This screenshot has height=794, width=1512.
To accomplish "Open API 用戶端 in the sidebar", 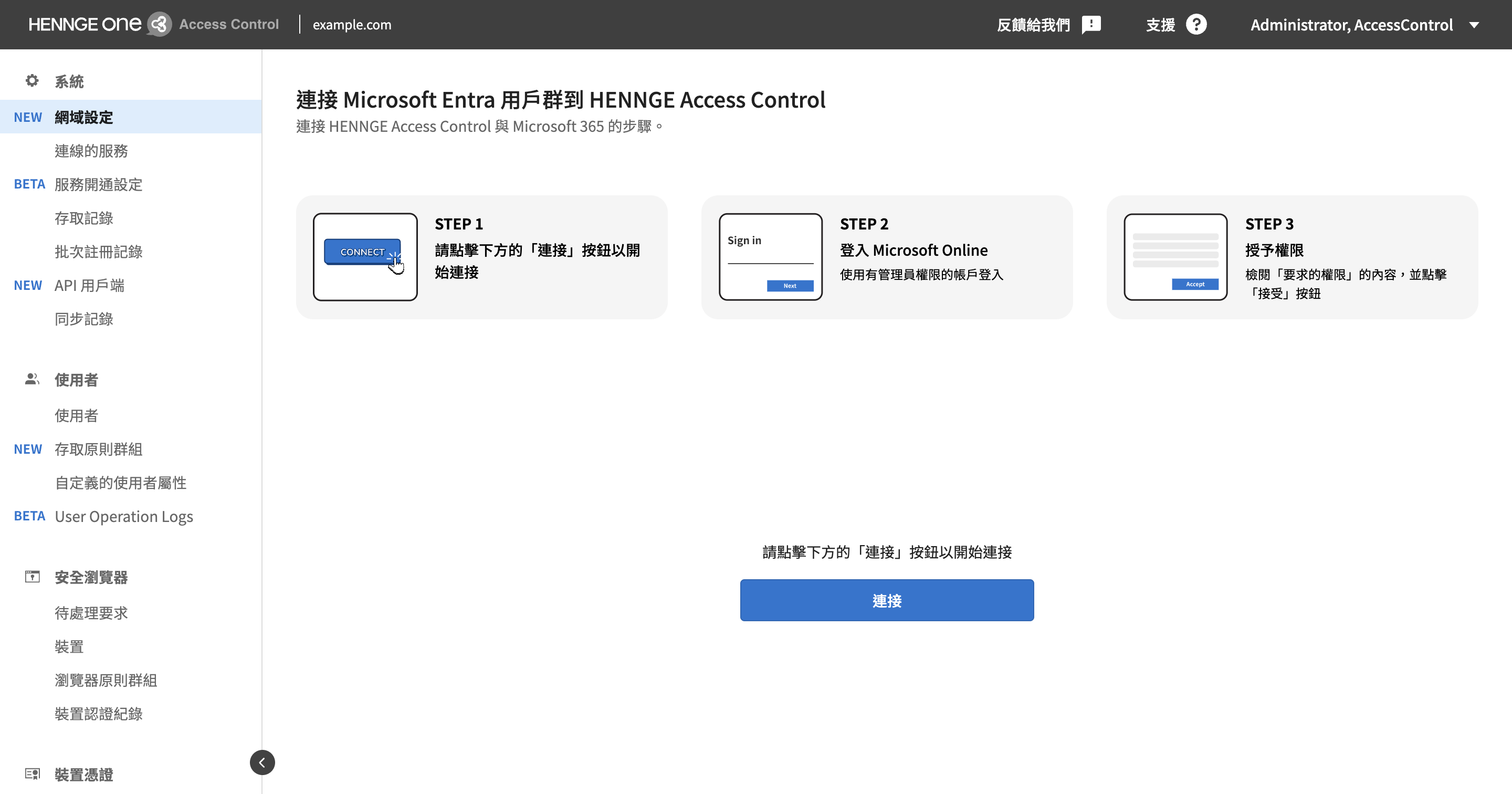I will pyautogui.click(x=89, y=286).
